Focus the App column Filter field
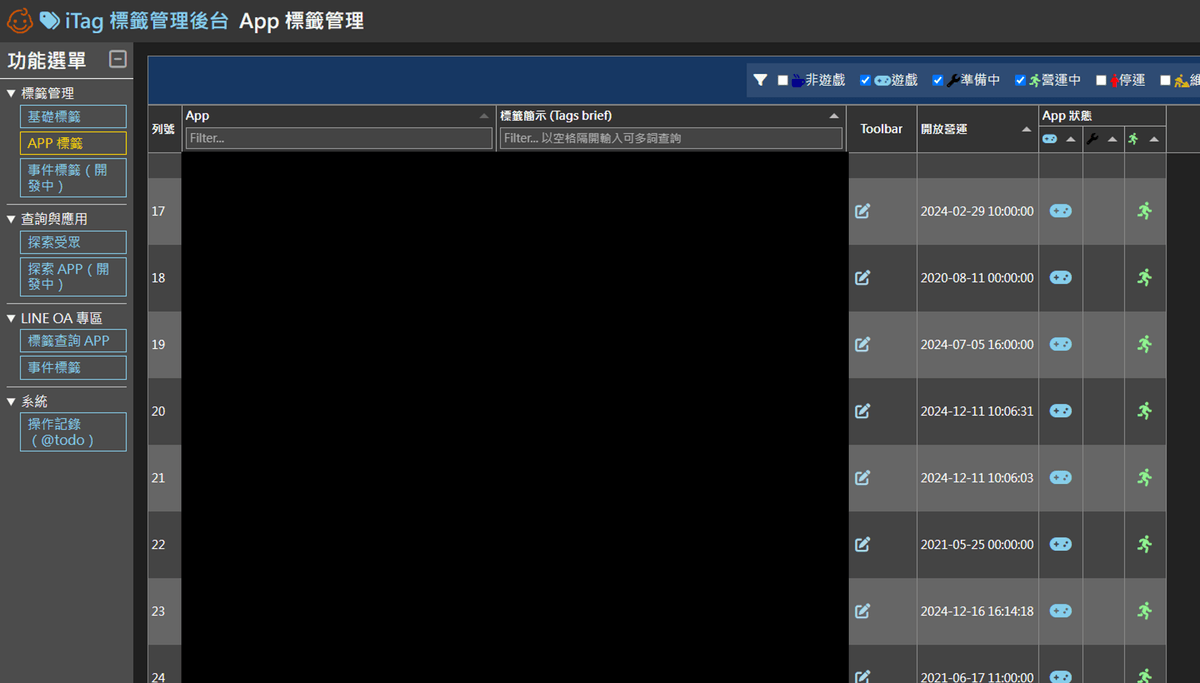 pyautogui.click(x=339, y=138)
